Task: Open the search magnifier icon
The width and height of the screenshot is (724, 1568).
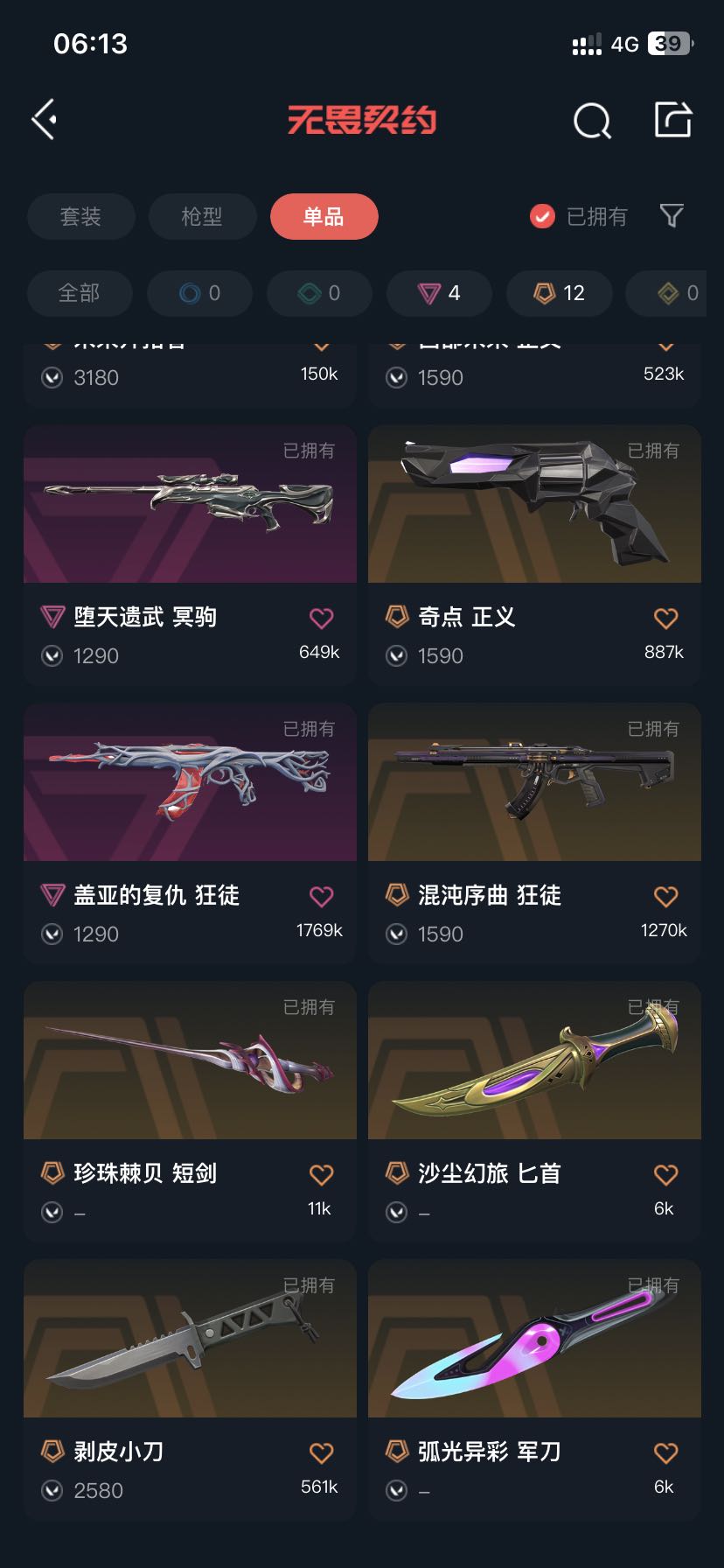Action: tap(592, 121)
